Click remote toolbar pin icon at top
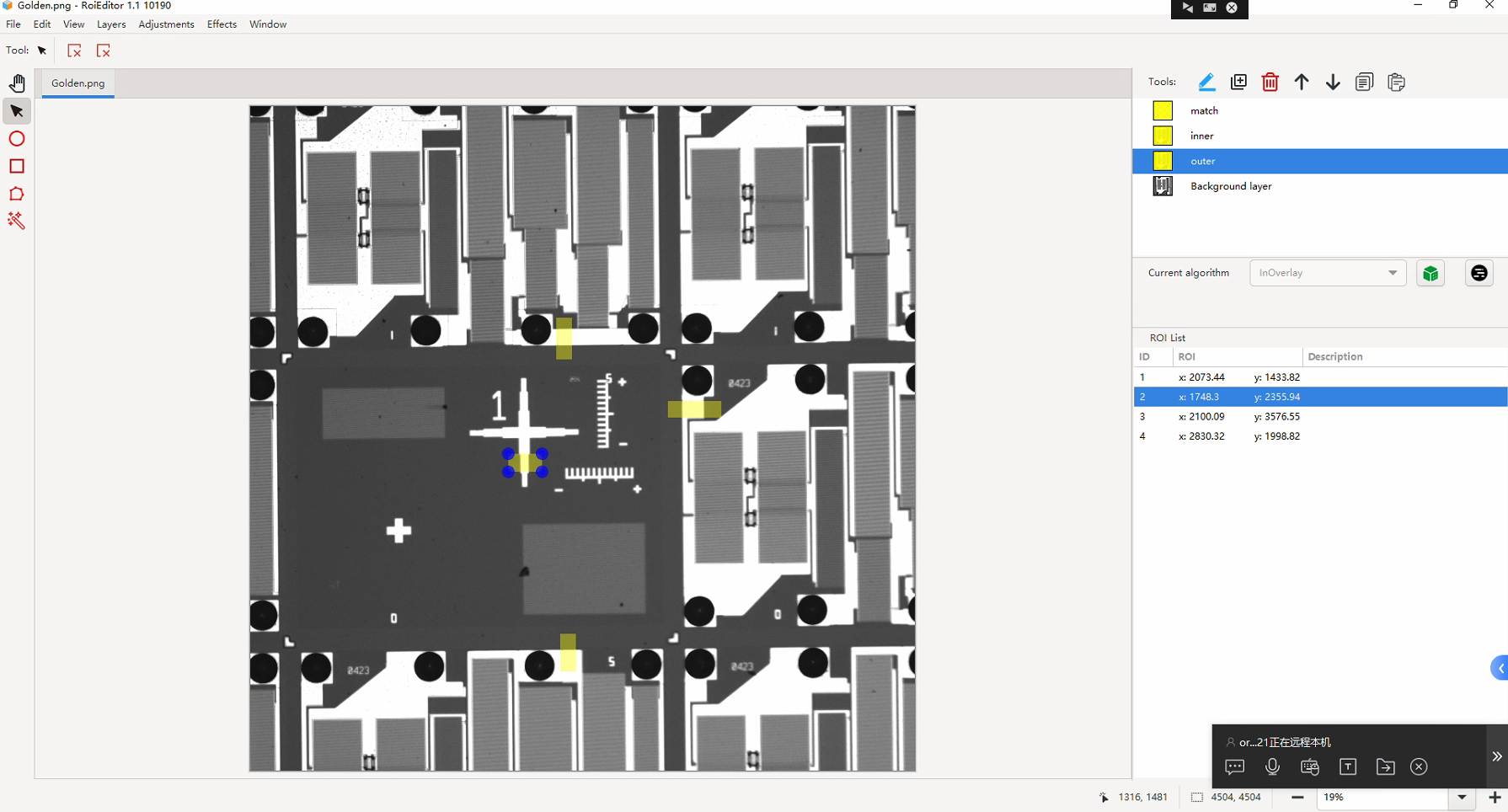The width and height of the screenshot is (1508, 812). tap(1187, 8)
